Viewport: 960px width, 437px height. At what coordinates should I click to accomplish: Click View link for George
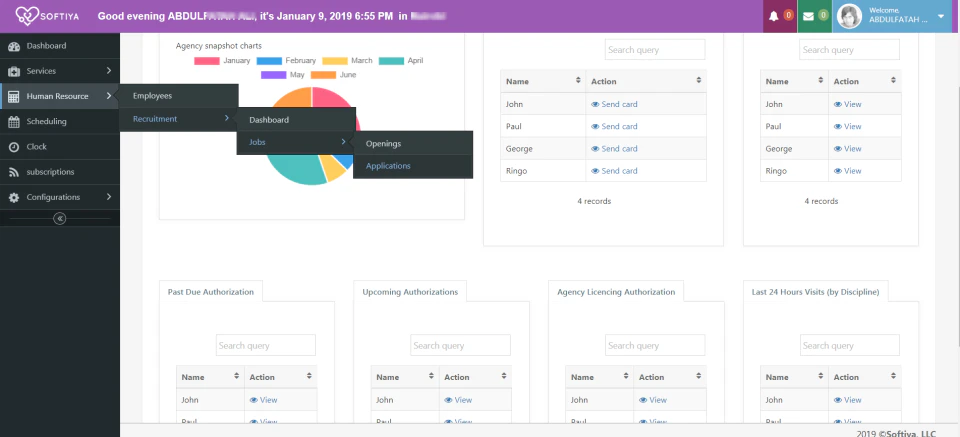(x=847, y=149)
